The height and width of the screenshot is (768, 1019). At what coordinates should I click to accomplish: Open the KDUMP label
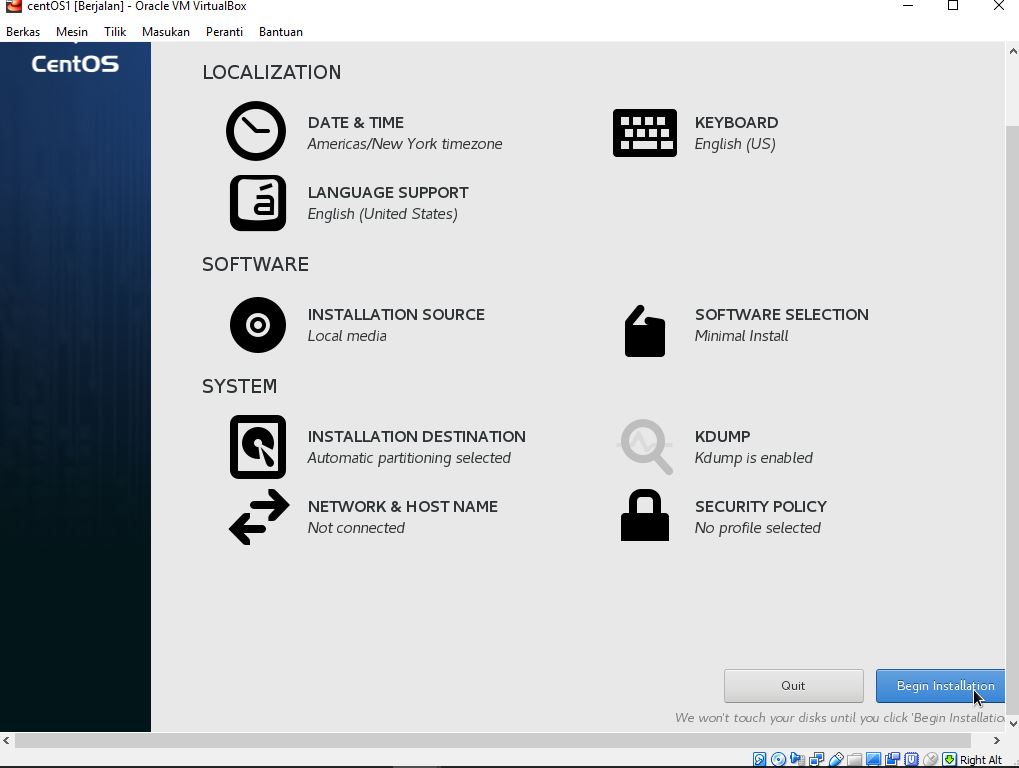[x=723, y=437]
